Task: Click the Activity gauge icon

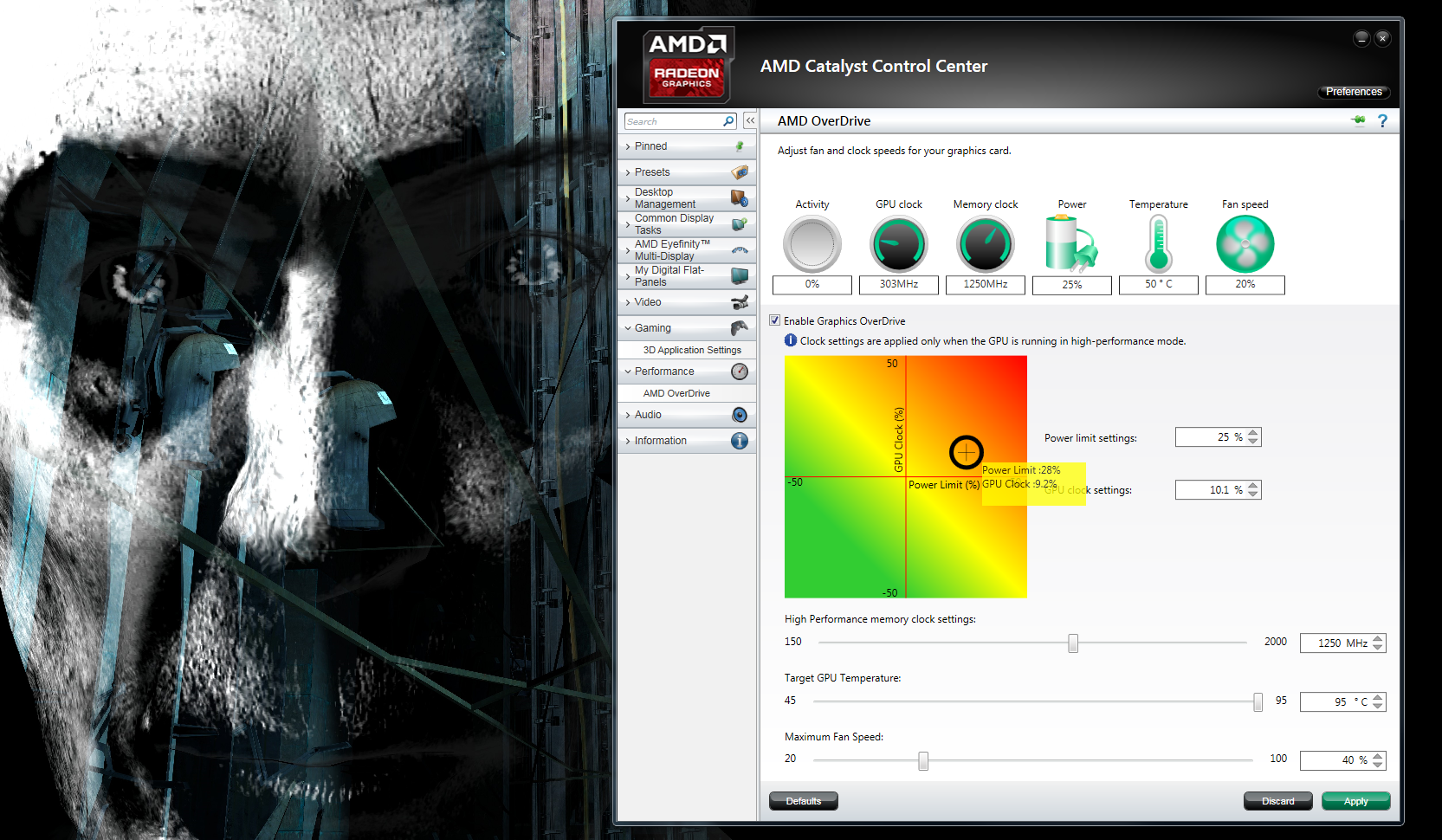Action: pyautogui.click(x=812, y=244)
